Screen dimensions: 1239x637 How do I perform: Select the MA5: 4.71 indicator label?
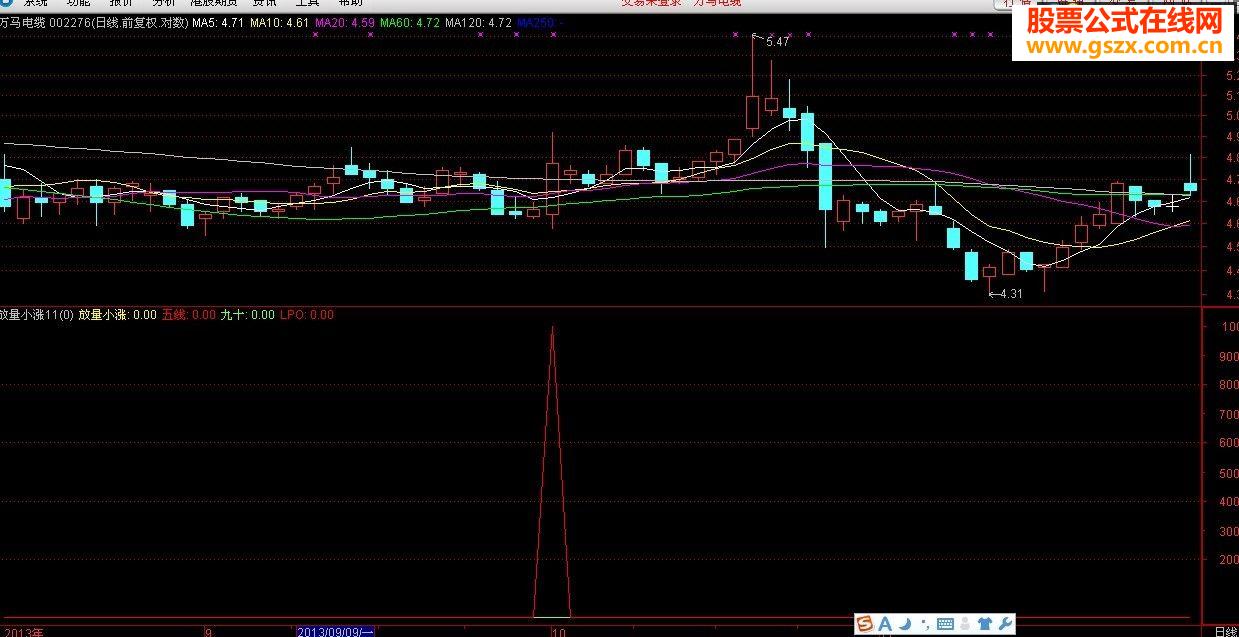[216, 22]
